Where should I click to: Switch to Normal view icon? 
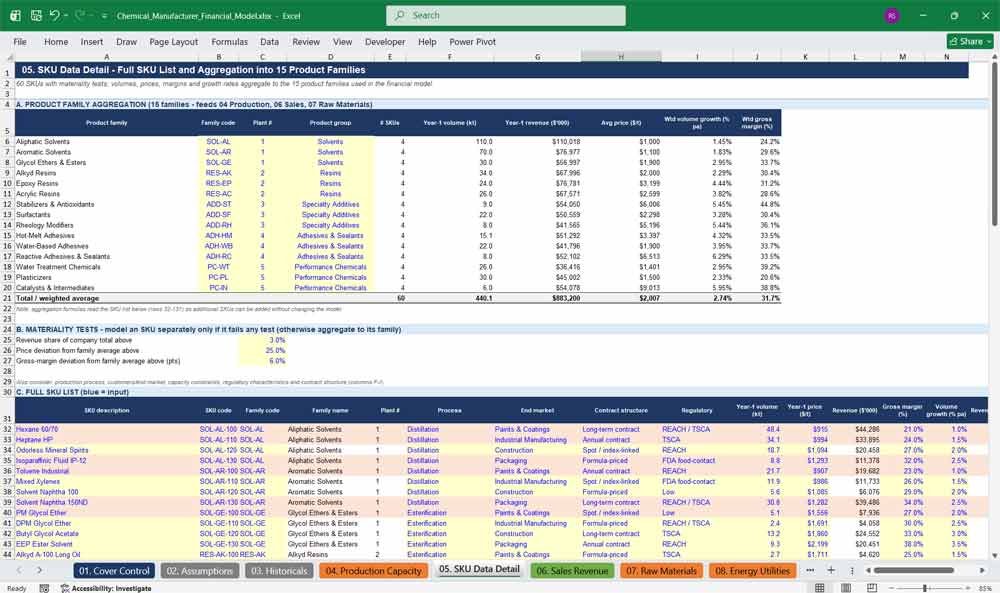pyautogui.click(x=820, y=588)
